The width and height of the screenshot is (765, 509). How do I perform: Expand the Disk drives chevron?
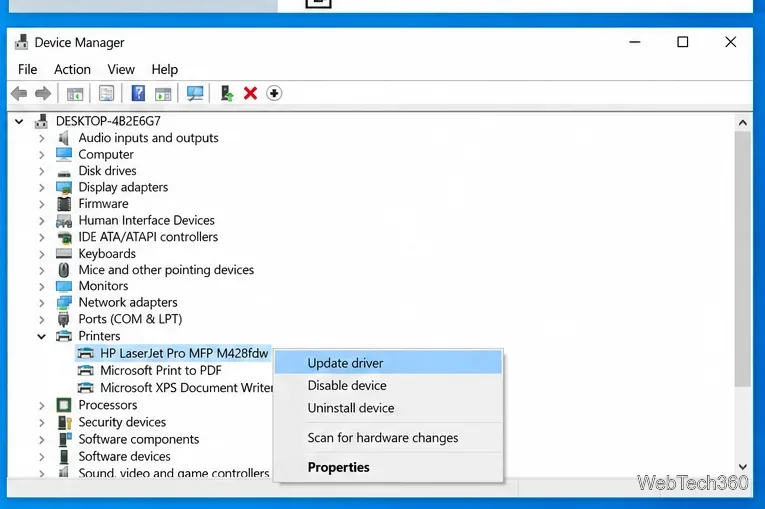click(x=41, y=171)
